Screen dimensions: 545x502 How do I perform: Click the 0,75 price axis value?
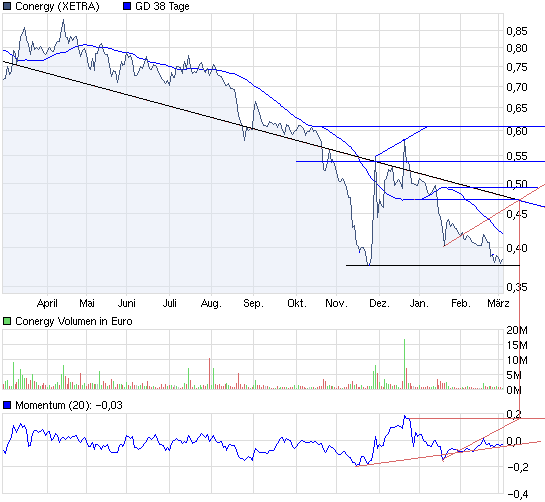pos(517,67)
